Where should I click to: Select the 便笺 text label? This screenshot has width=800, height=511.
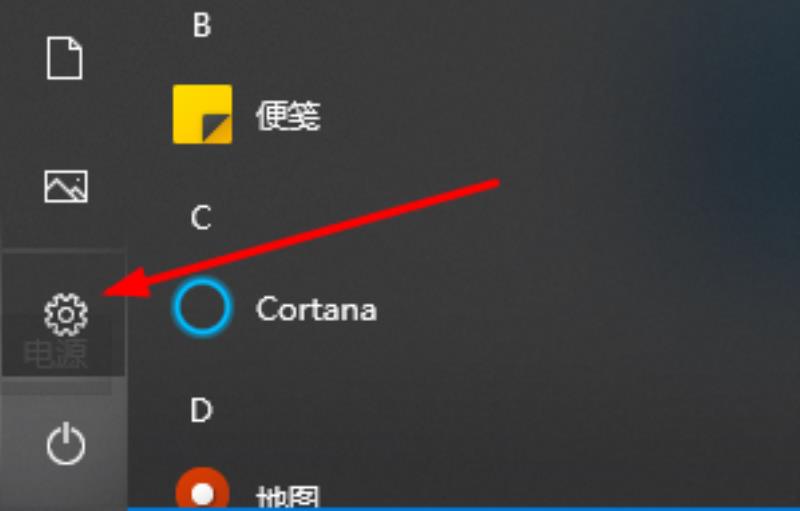(288, 115)
